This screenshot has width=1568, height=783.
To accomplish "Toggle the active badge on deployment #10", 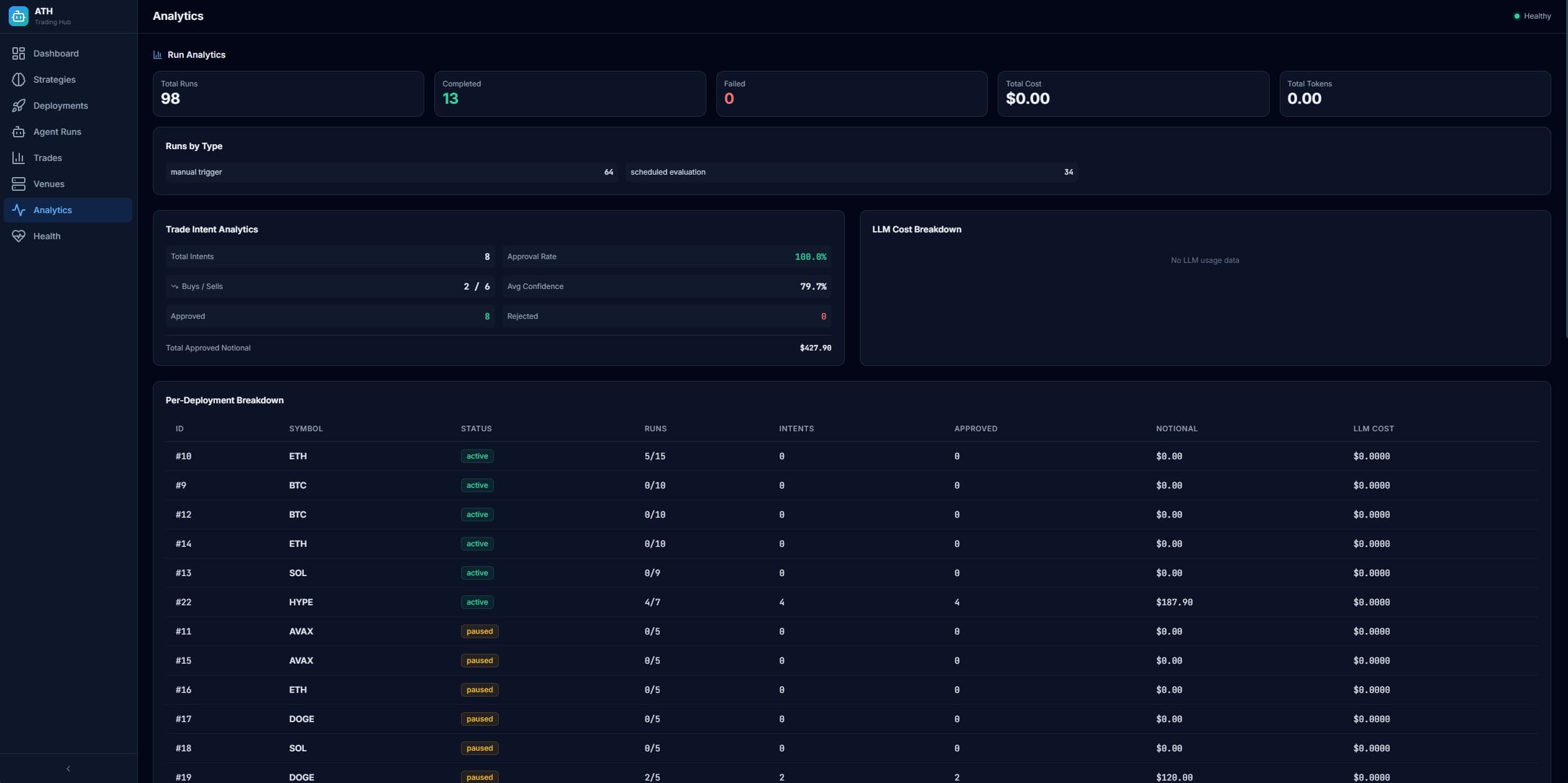I will pyautogui.click(x=477, y=456).
